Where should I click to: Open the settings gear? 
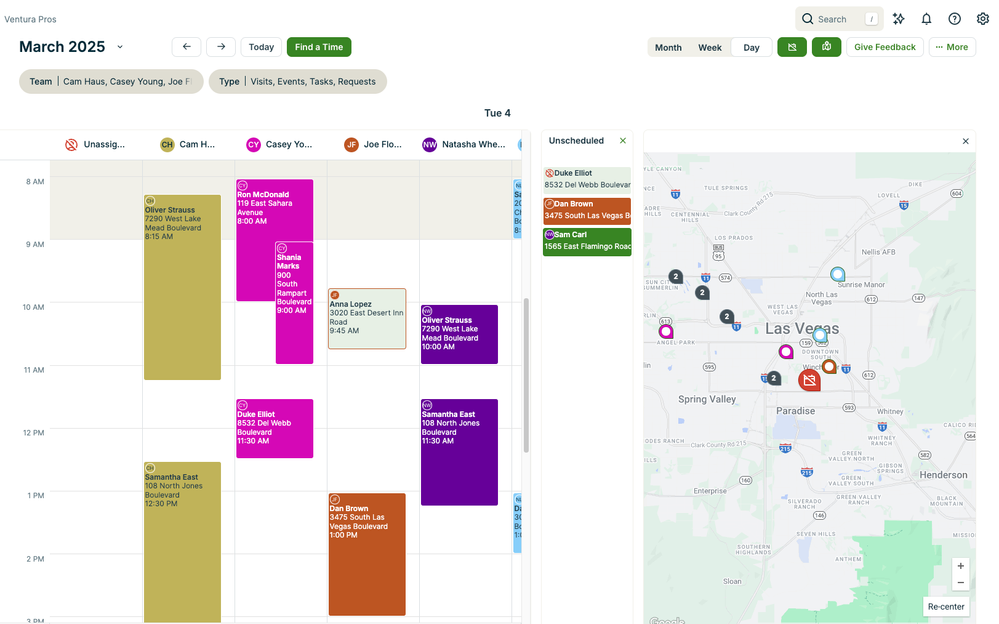click(982, 19)
